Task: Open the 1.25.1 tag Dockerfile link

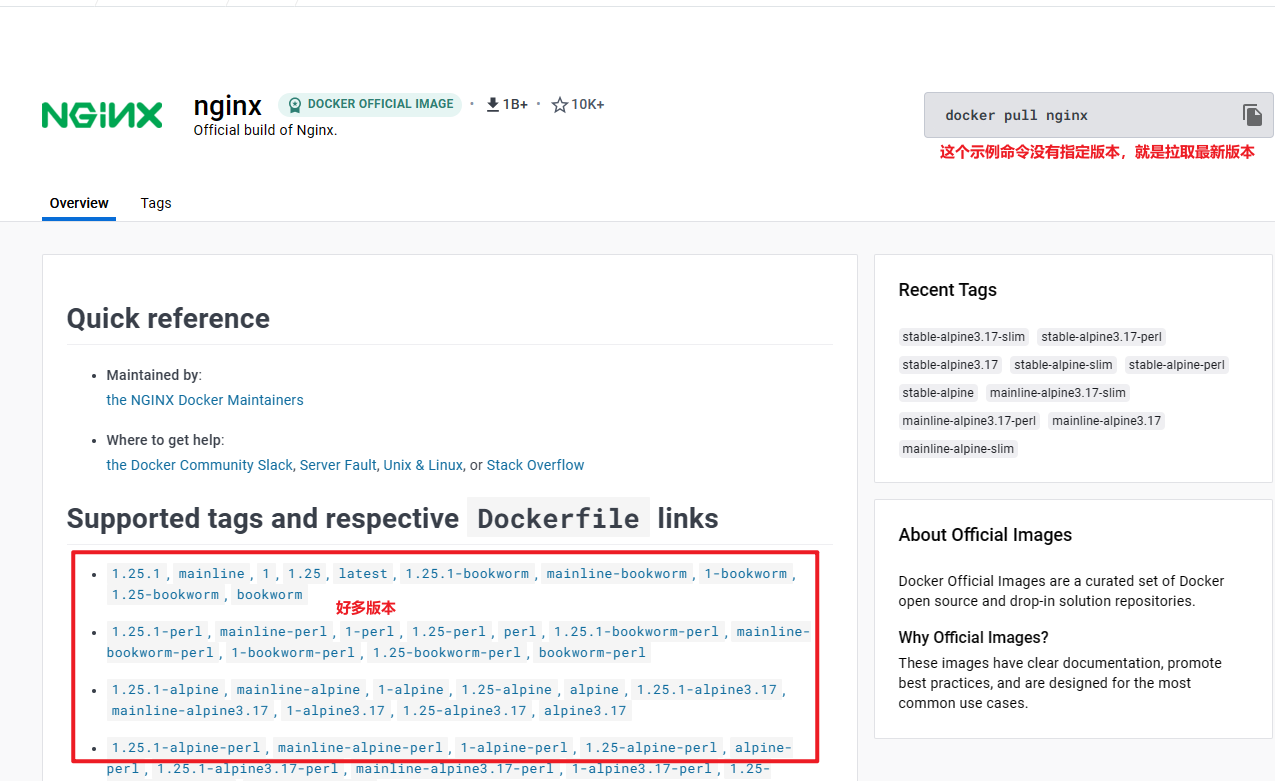Action: point(136,574)
